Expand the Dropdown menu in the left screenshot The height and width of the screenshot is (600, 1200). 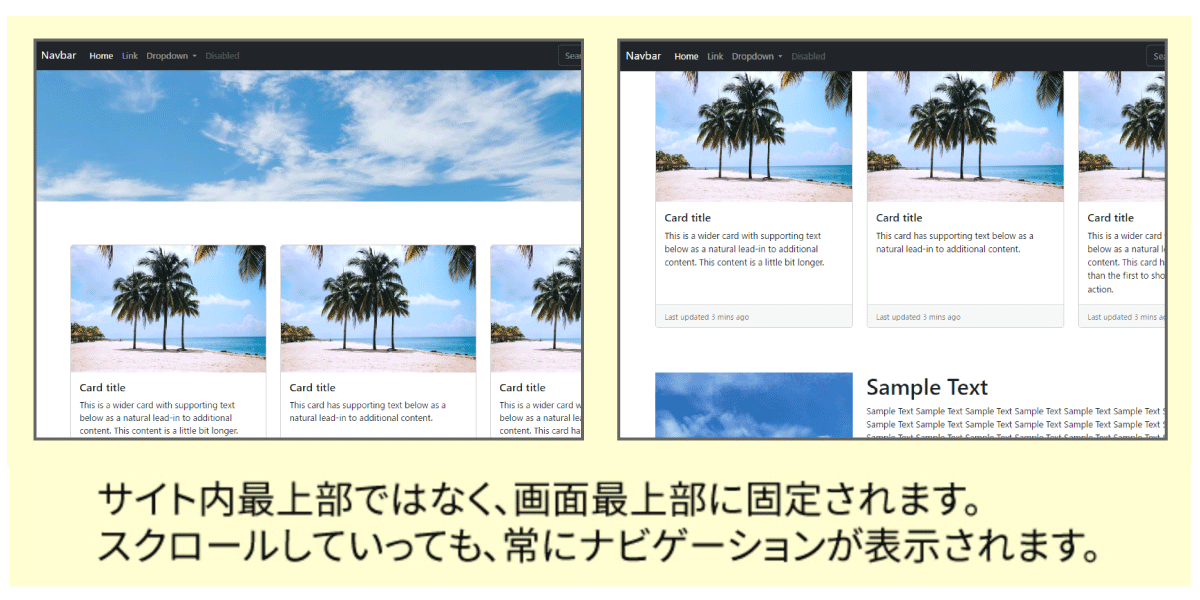pyautogui.click(x=172, y=56)
